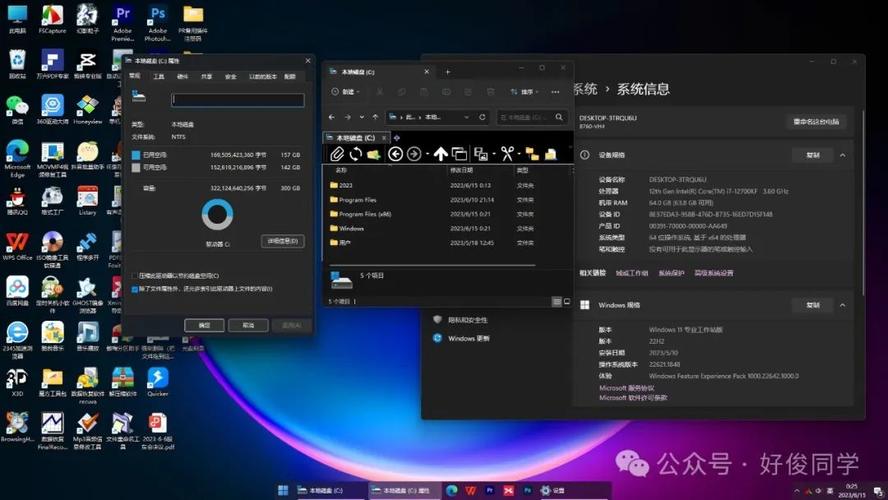Image resolution: width=888 pixels, height=500 pixels.
Task: Click 取消 in the drive properties dialog
Action: pos(248,326)
